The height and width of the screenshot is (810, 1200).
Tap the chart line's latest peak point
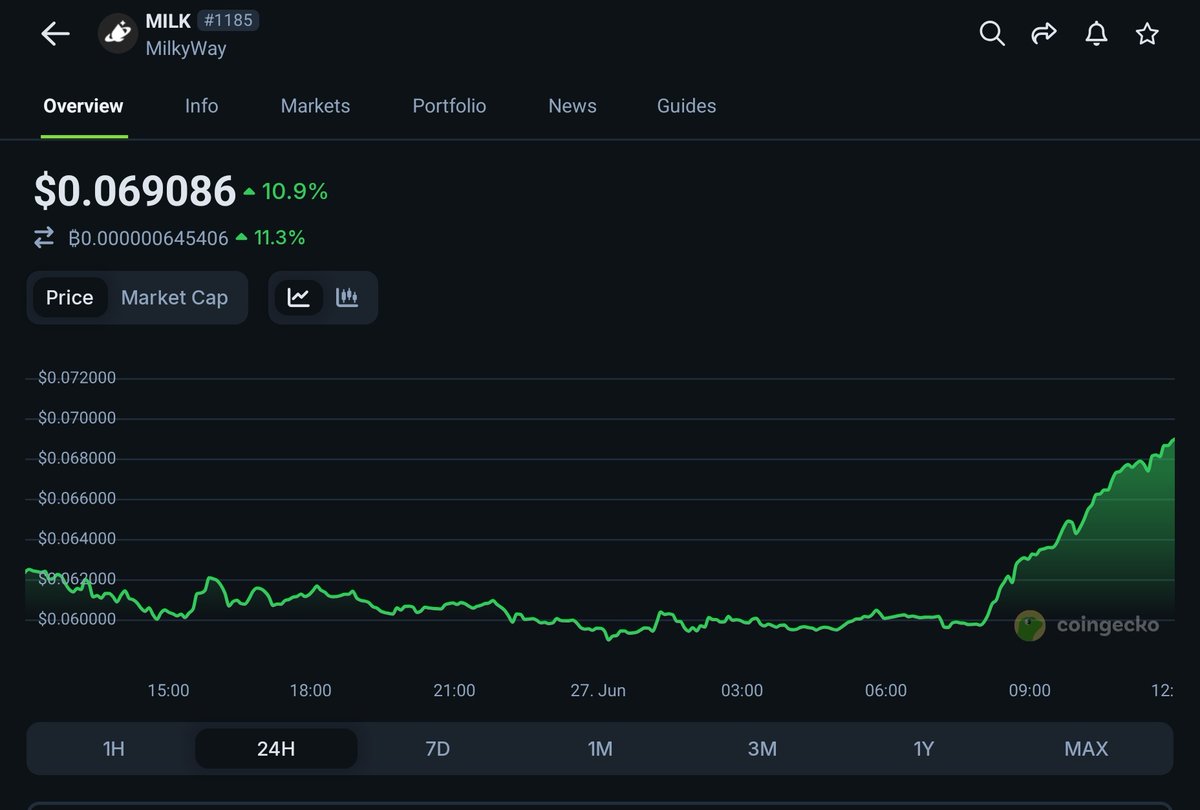pos(1172,439)
